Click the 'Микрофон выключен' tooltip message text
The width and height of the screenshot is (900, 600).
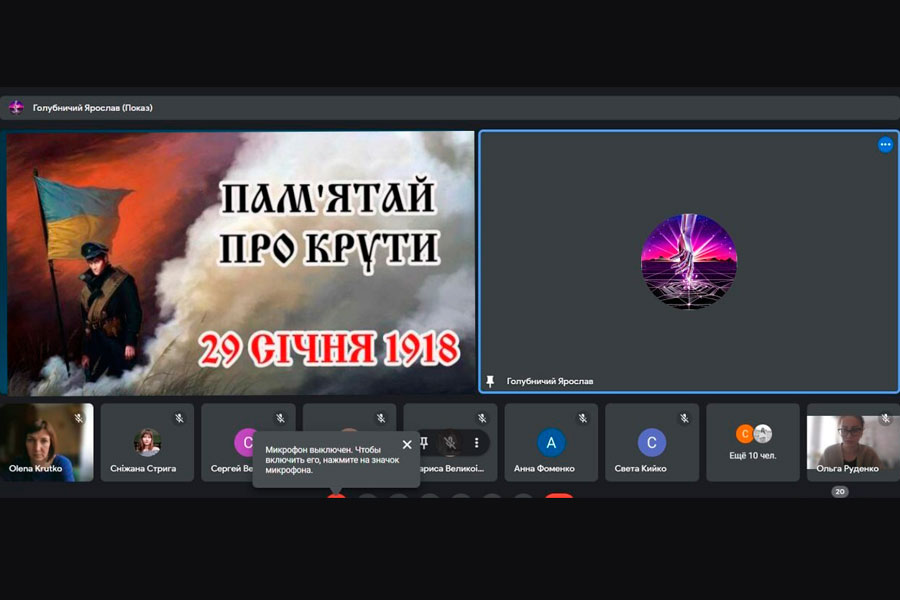pyautogui.click(x=332, y=460)
